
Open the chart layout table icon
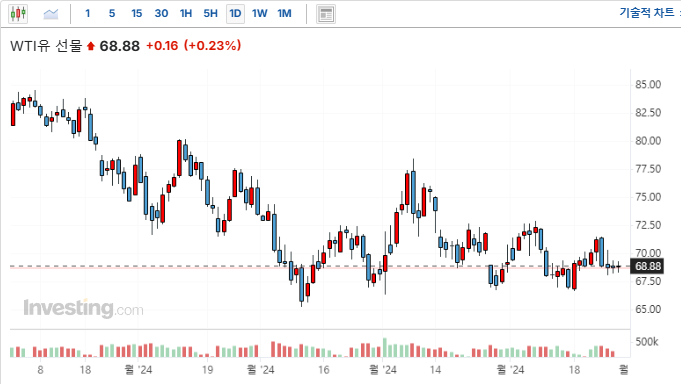326,14
